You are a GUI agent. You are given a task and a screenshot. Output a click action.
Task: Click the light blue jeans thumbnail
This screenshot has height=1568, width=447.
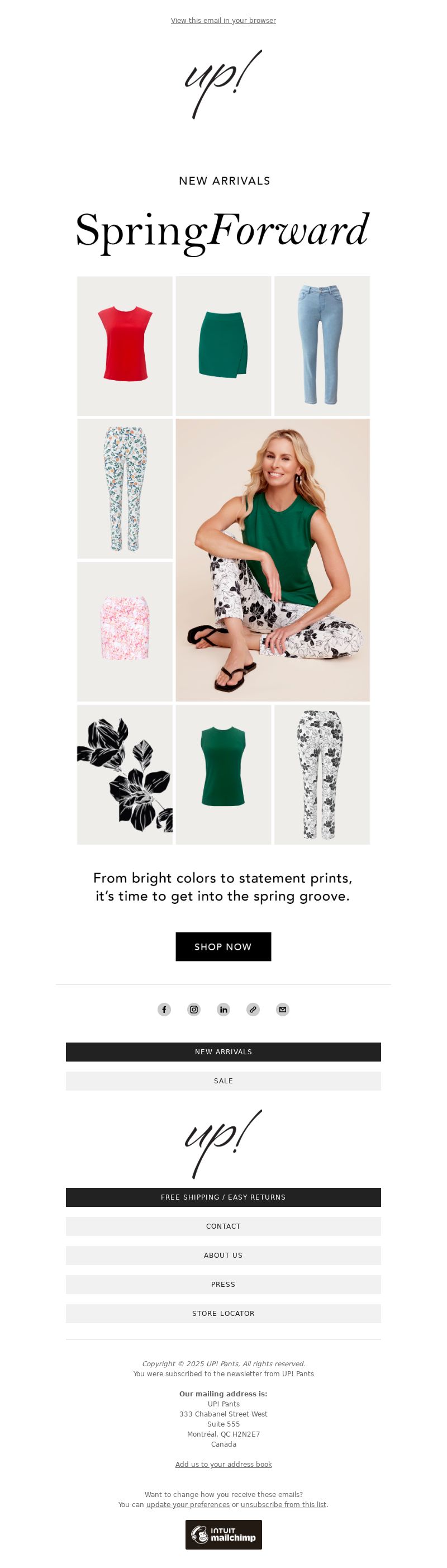coord(322,345)
